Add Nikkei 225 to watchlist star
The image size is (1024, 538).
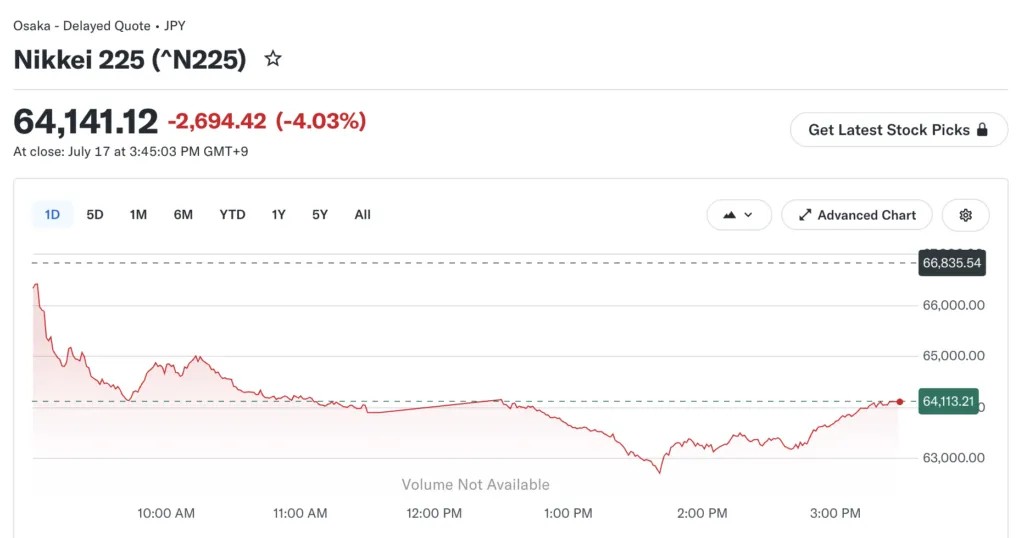(273, 59)
